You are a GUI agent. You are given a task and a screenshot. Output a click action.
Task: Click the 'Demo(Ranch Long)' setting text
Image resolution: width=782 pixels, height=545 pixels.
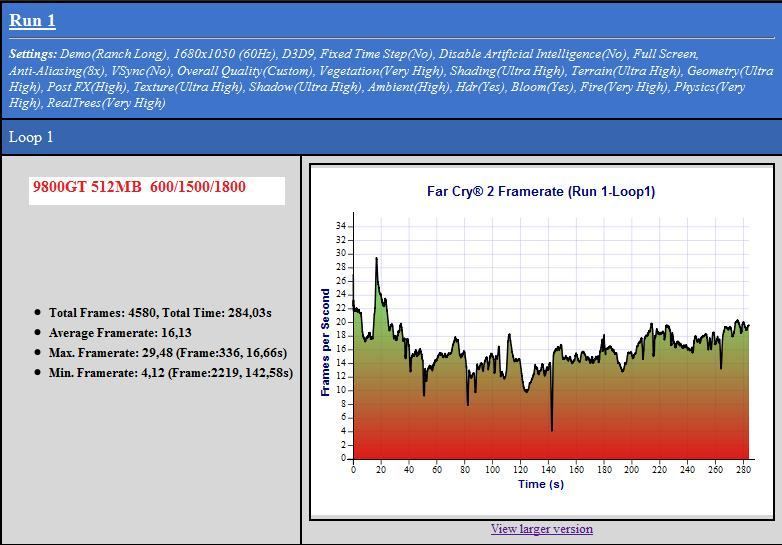(114, 54)
